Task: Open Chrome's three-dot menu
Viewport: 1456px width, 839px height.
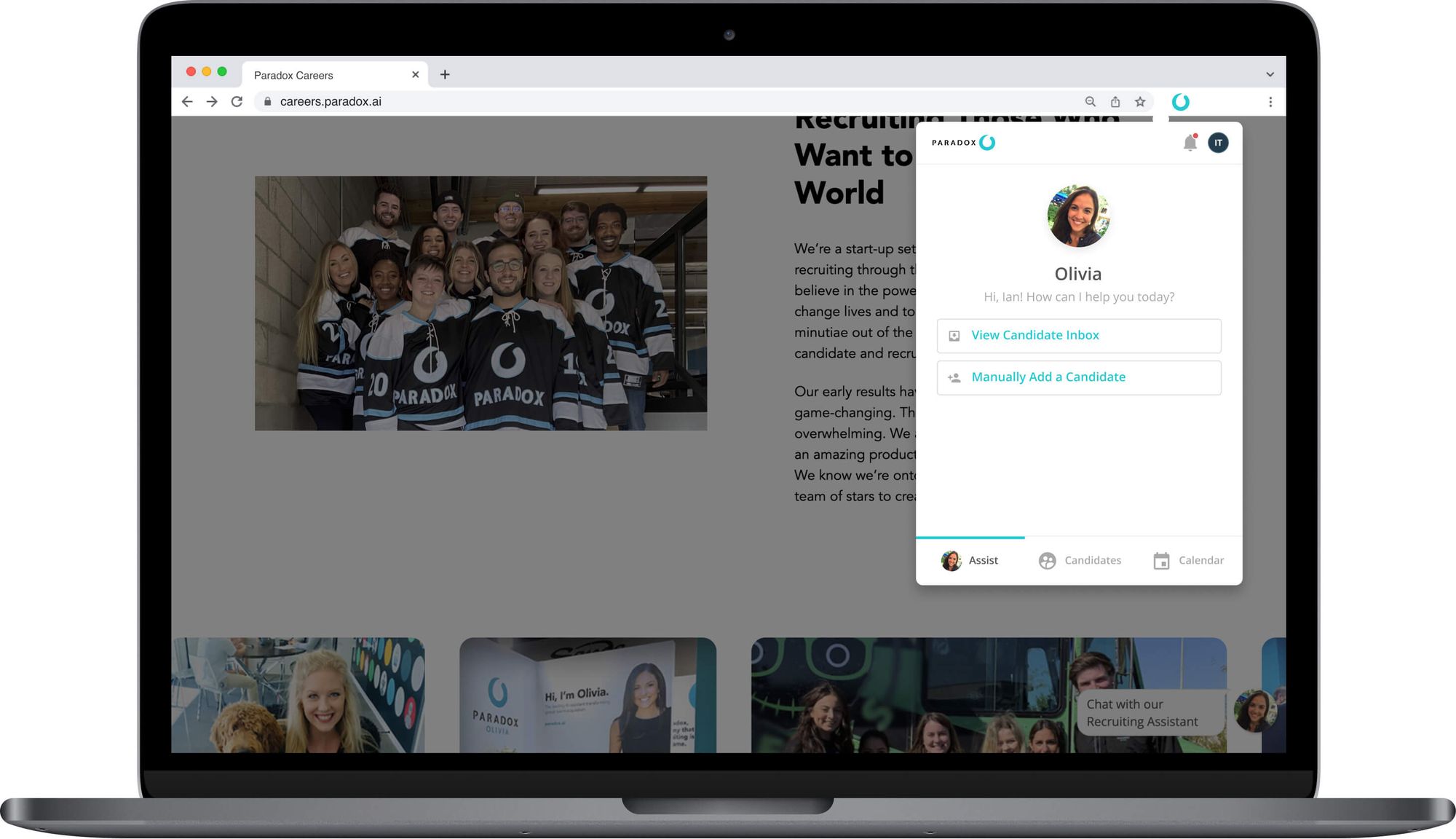Action: 1270,102
